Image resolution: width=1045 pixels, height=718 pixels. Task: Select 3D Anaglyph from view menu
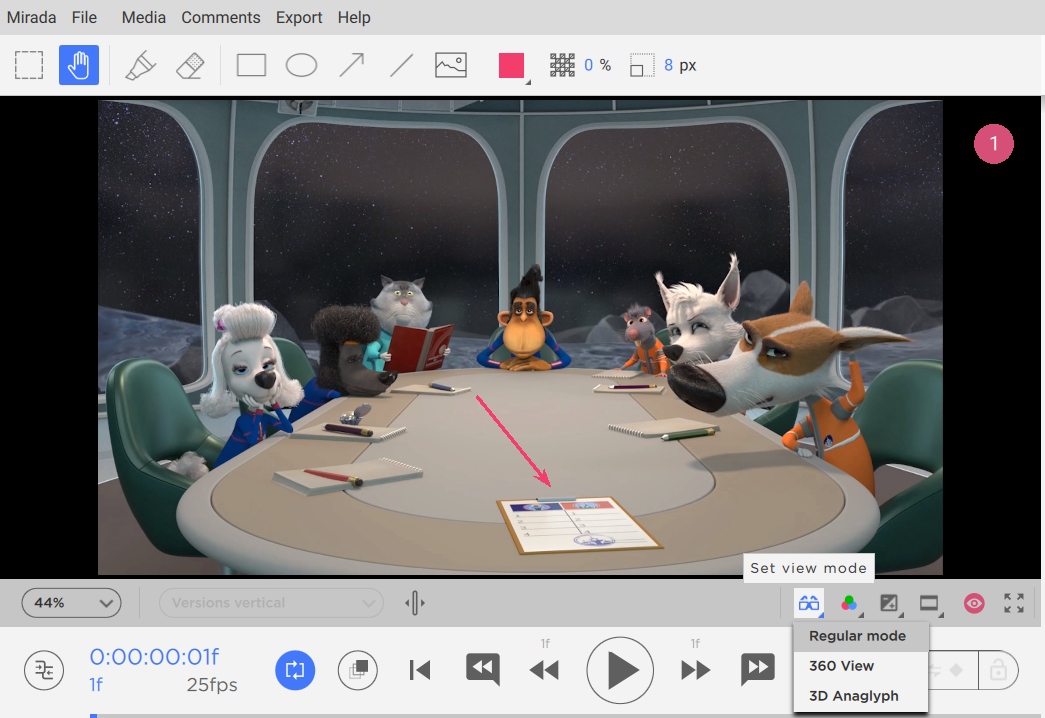point(860,696)
